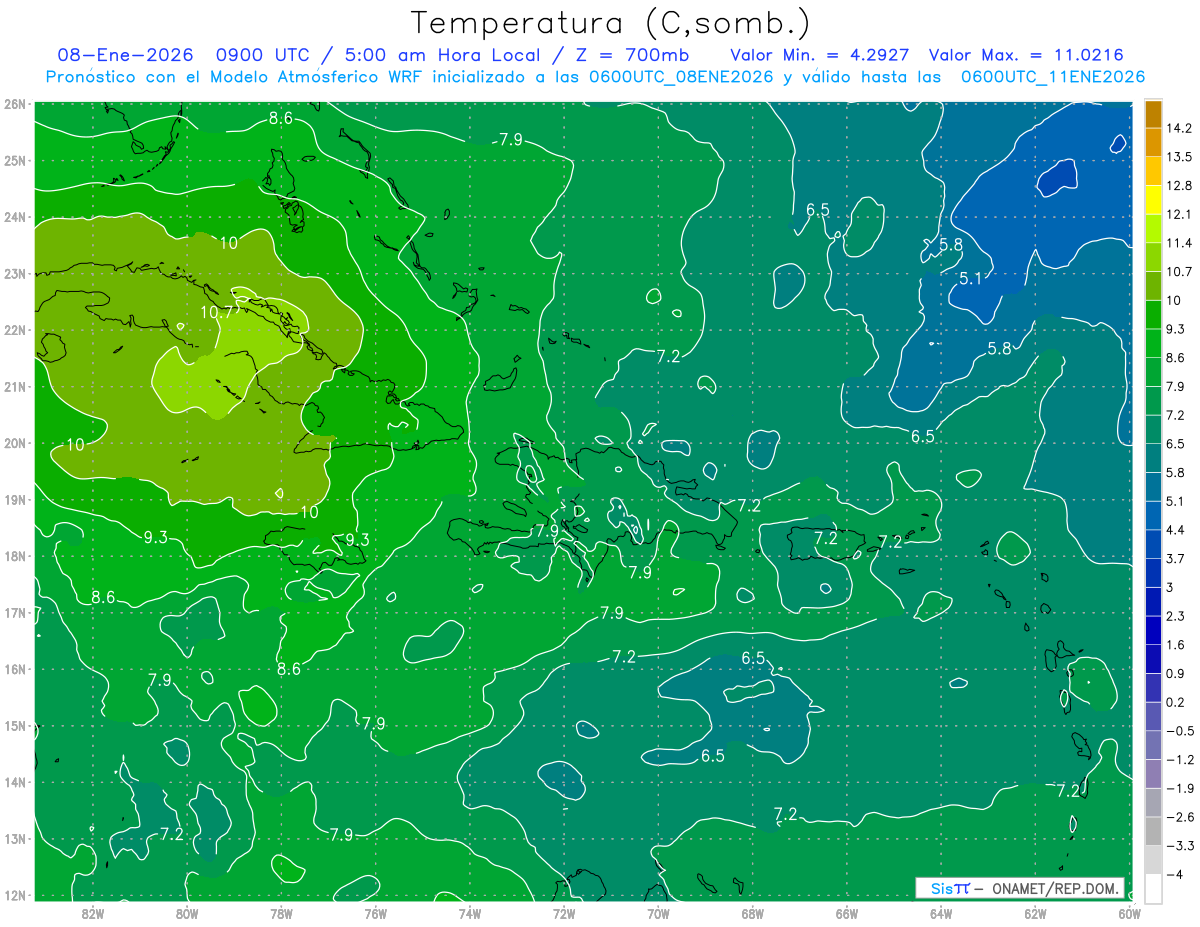The height and width of the screenshot is (927, 1200).
Task: Click the longitude axis label "78W"
Action: 281,912
